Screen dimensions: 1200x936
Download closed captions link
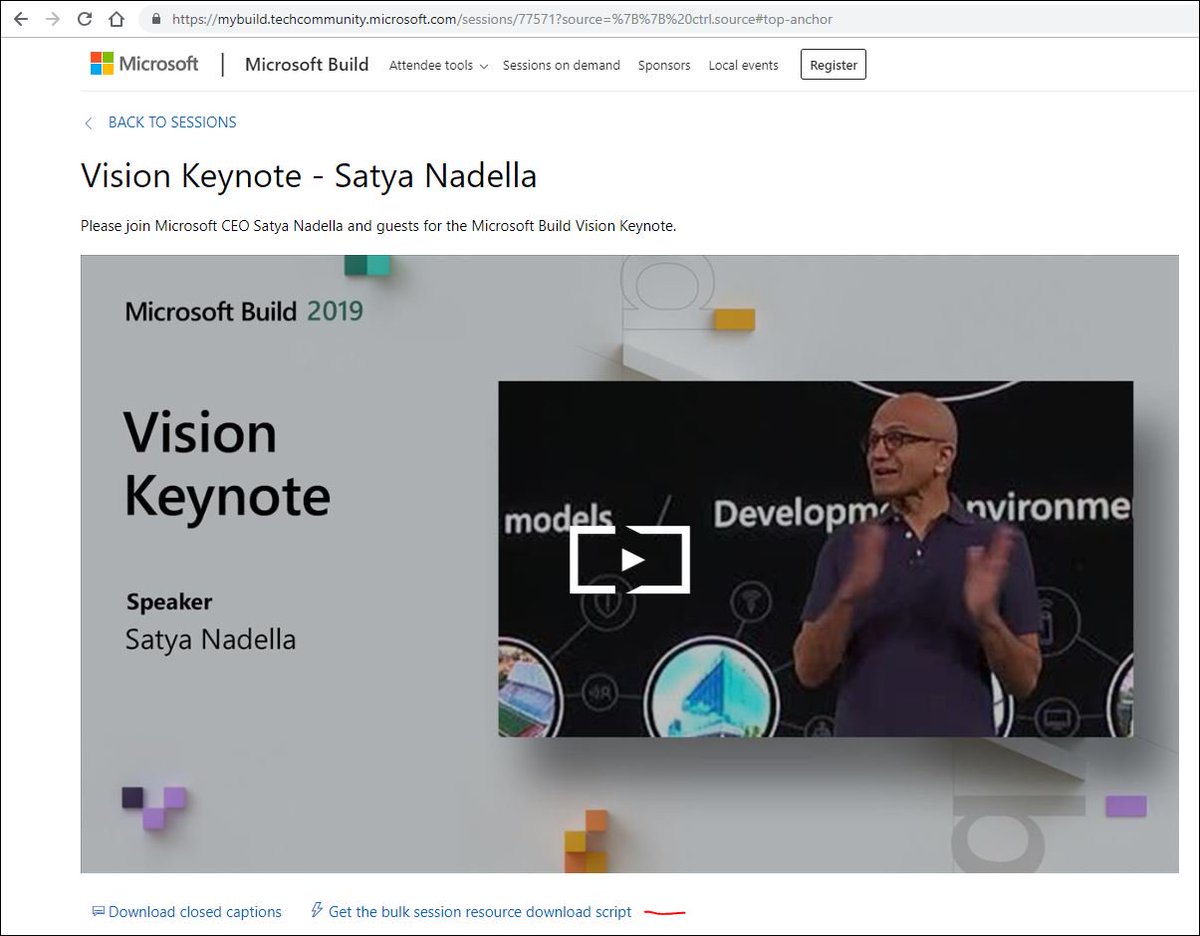pyautogui.click(x=195, y=912)
